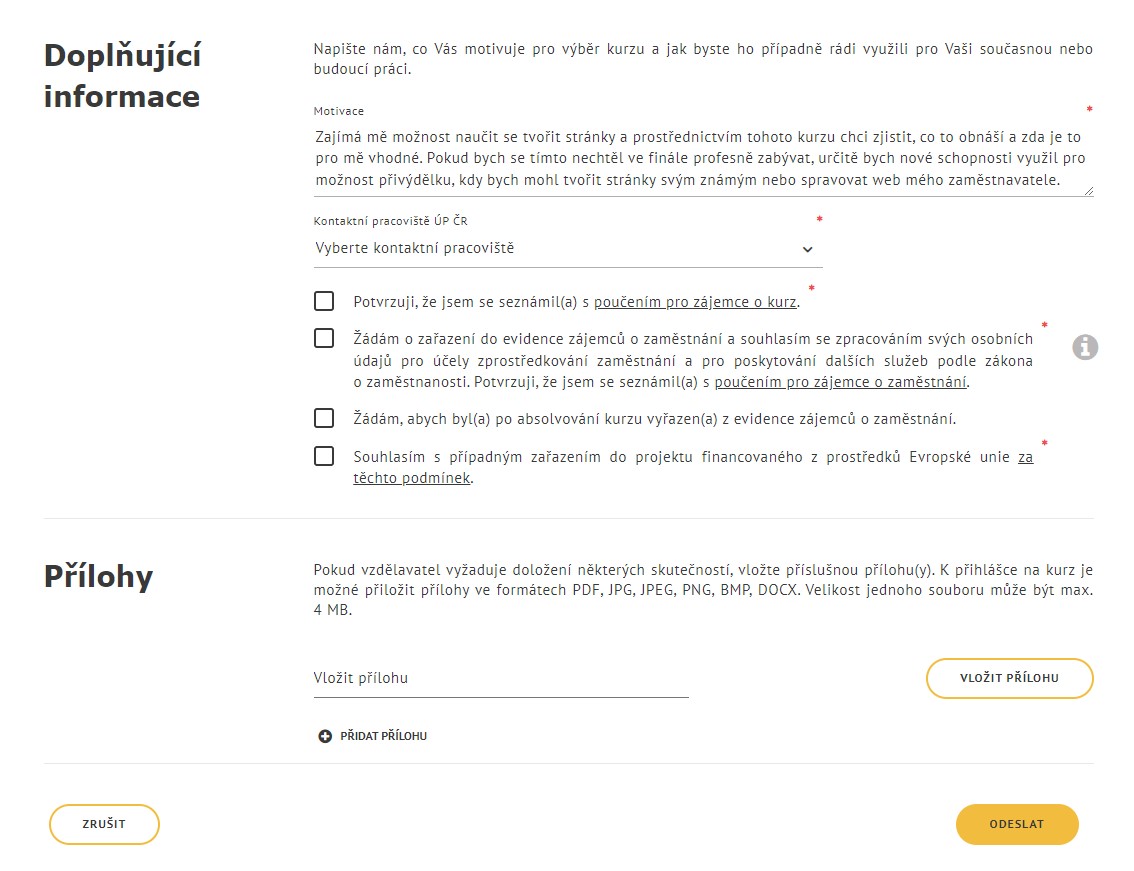Click the info icon beside the employment consent
Viewport: 1134px width, 871px height.
[1085, 347]
